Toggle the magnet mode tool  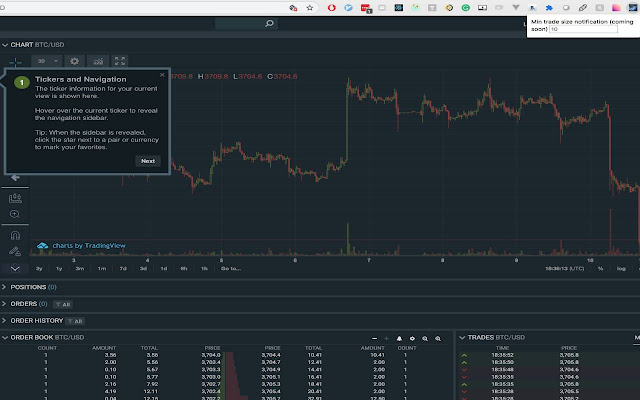(x=15, y=235)
